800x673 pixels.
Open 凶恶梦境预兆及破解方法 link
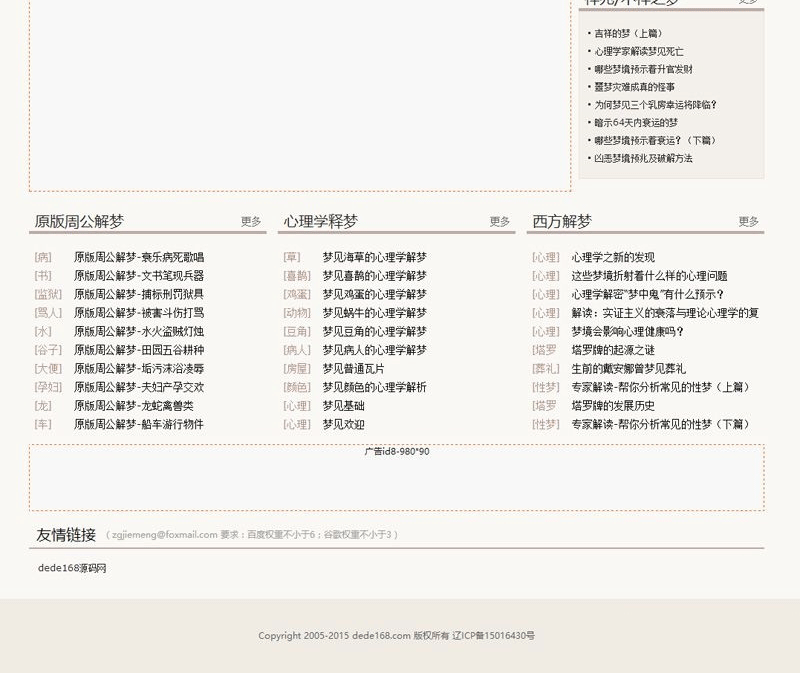pyautogui.click(x=643, y=159)
